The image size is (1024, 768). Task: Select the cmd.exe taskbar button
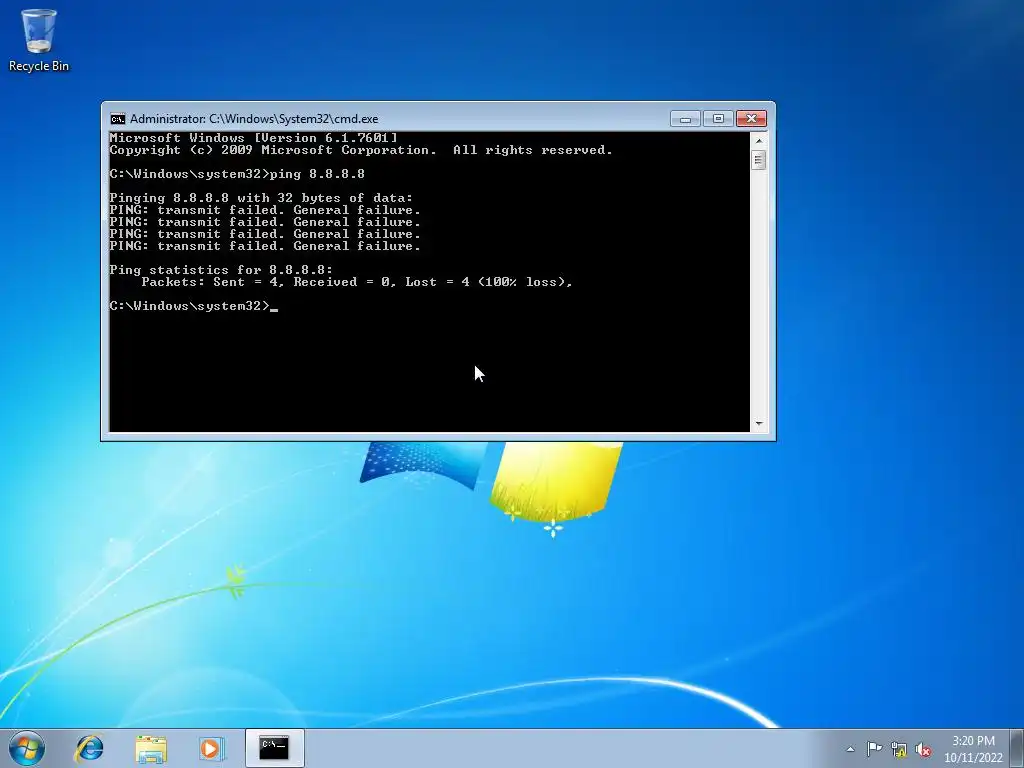[274, 748]
